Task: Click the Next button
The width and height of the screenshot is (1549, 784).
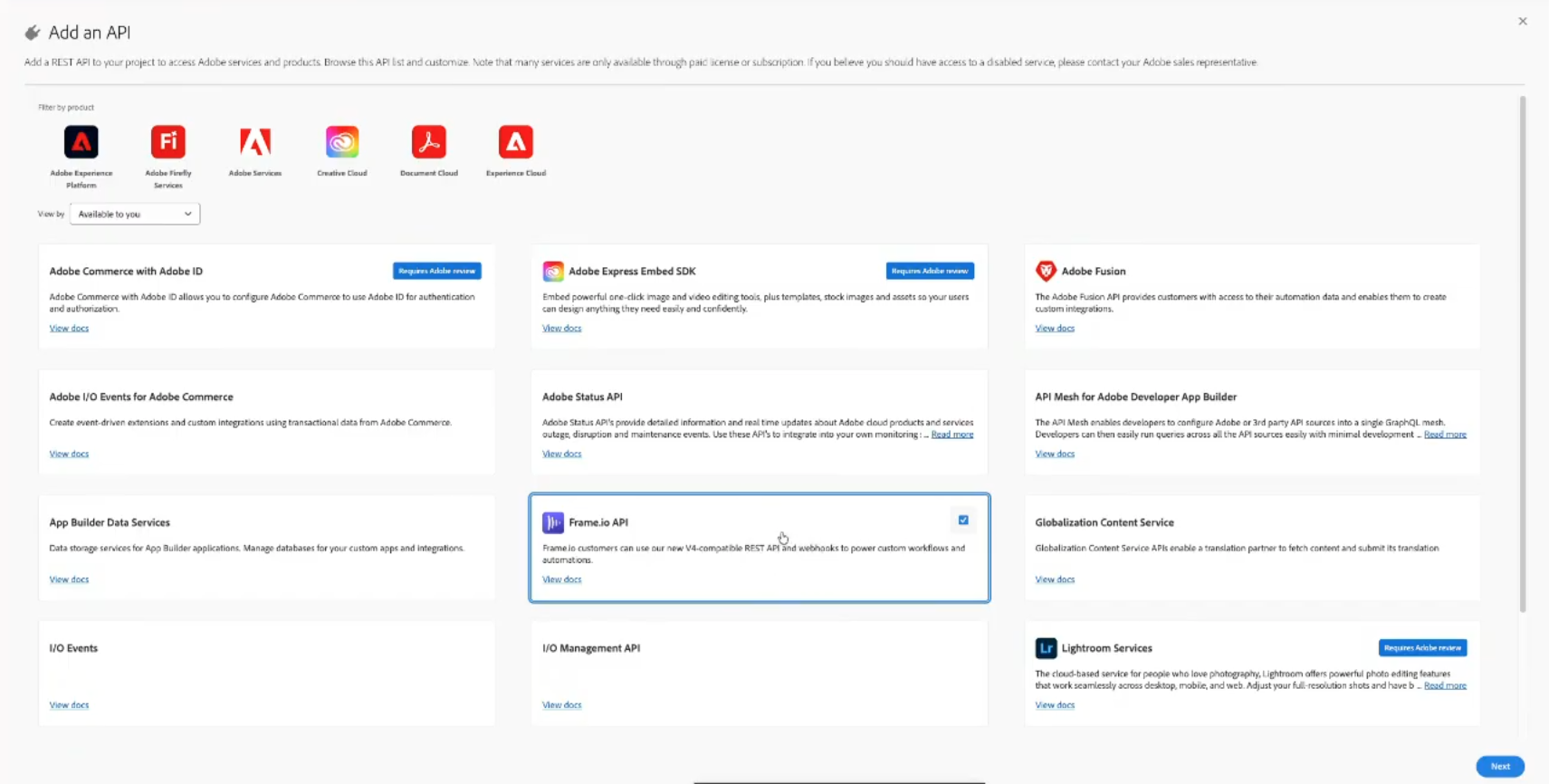Action: [x=1500, y=766]
